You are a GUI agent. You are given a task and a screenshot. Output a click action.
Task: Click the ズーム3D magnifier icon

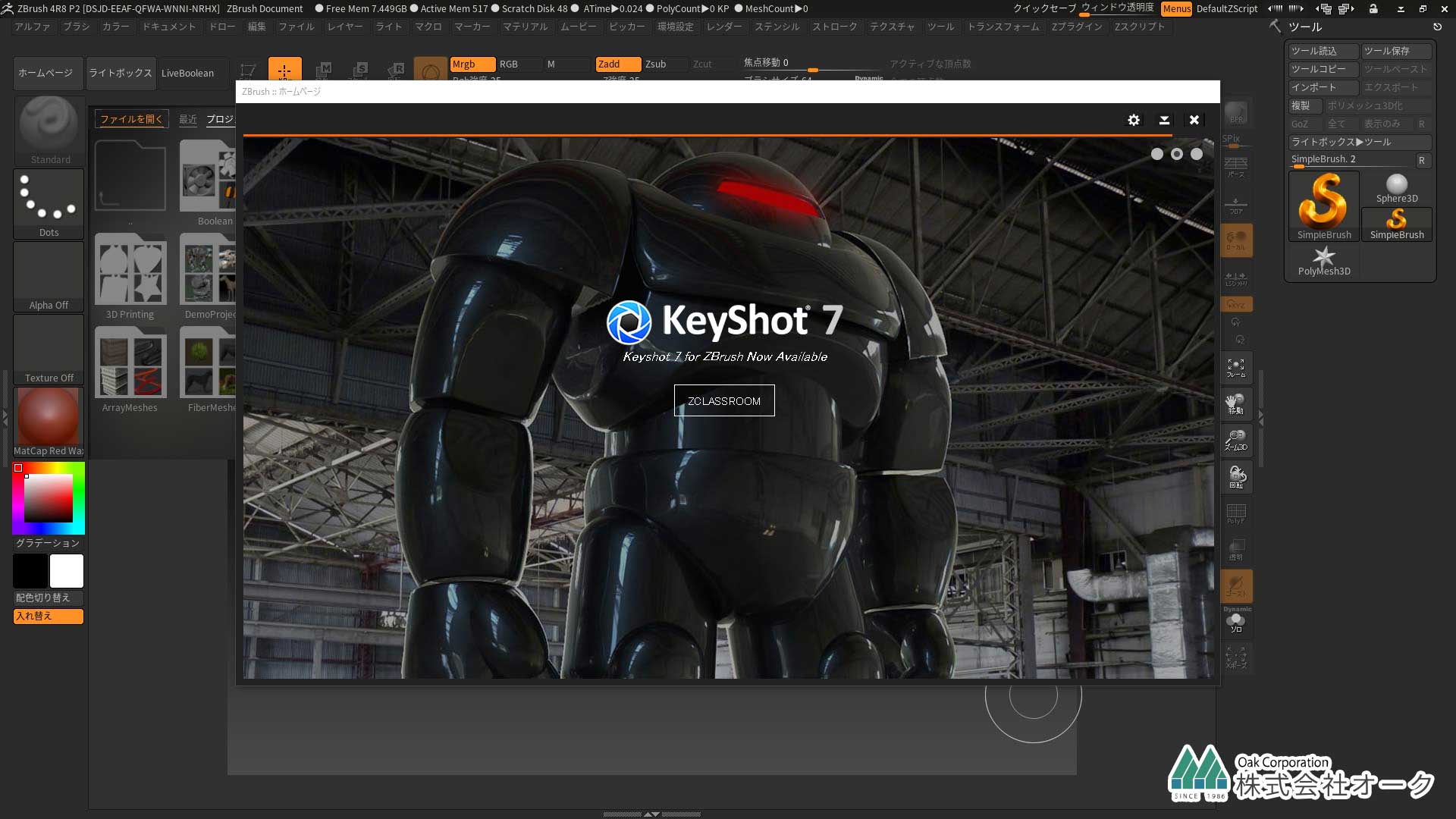1236,440
